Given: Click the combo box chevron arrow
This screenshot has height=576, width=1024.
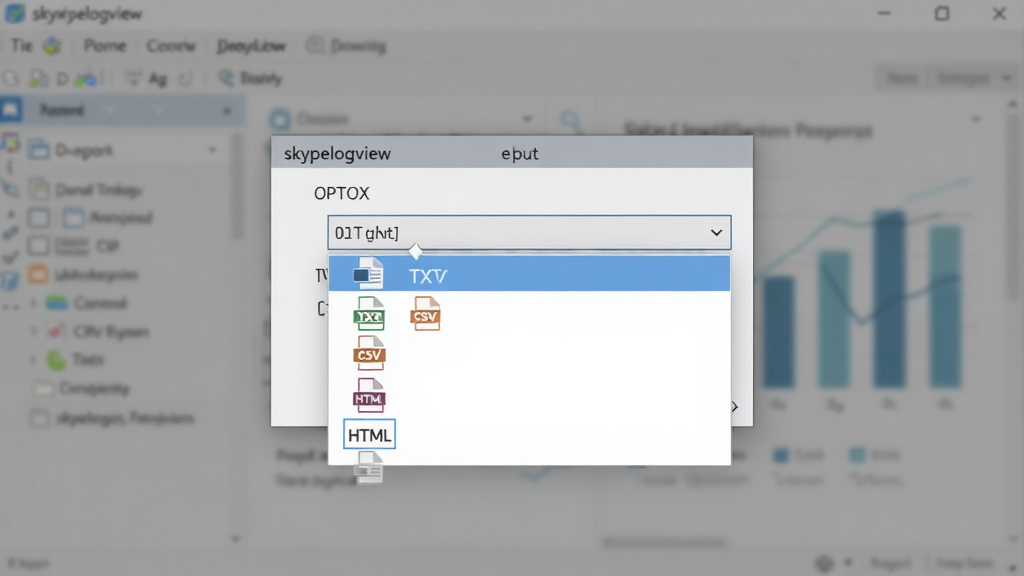Looking at the screenshot, I should point(716,232).
